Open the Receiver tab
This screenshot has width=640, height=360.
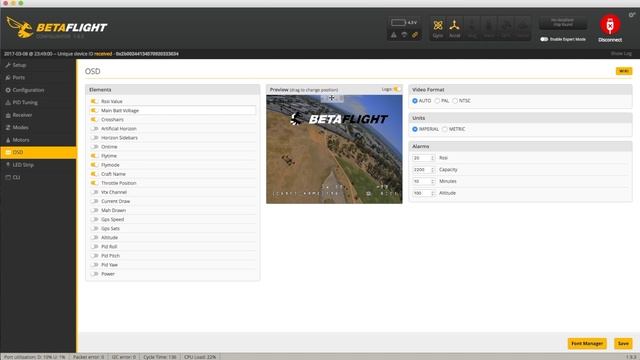(38, 115)
